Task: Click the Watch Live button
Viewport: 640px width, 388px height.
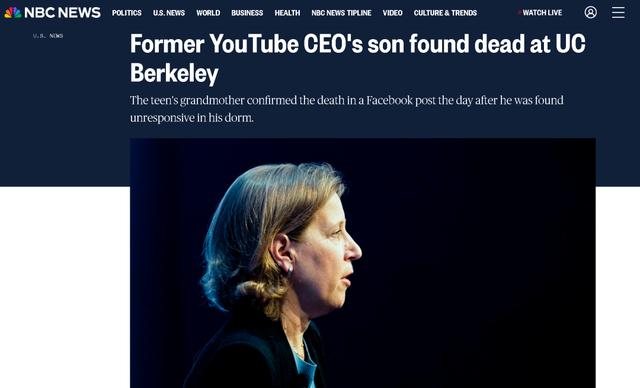Action: point(542,13)
